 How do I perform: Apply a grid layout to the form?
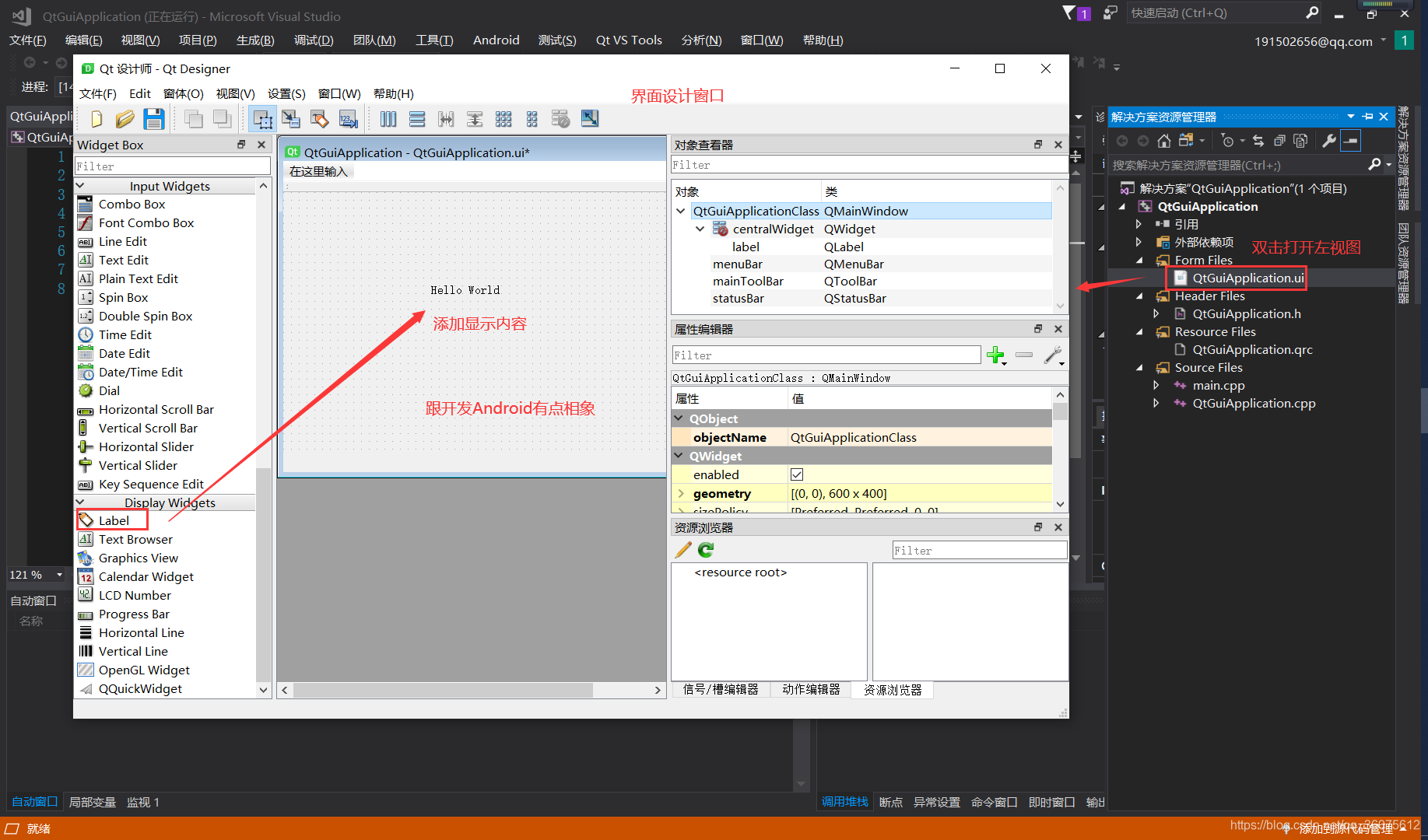503,118
